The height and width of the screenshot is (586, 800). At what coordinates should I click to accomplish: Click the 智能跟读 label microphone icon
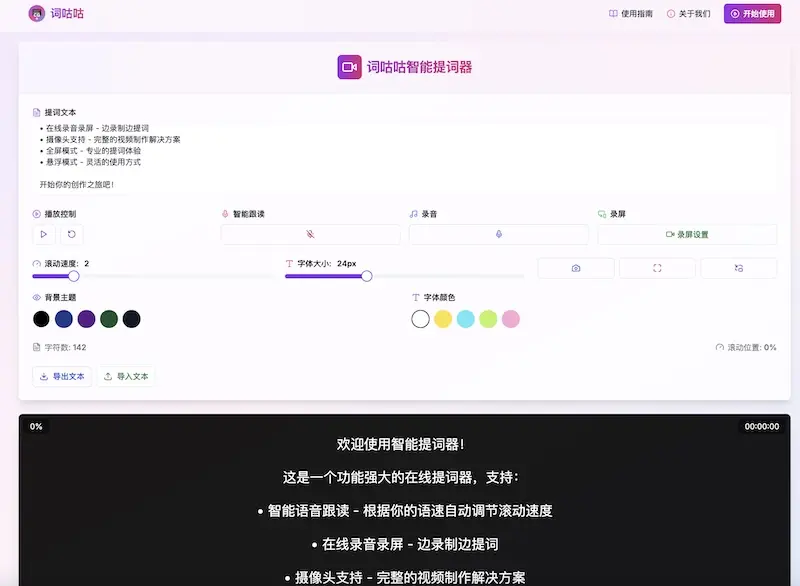tap(225, 214)
